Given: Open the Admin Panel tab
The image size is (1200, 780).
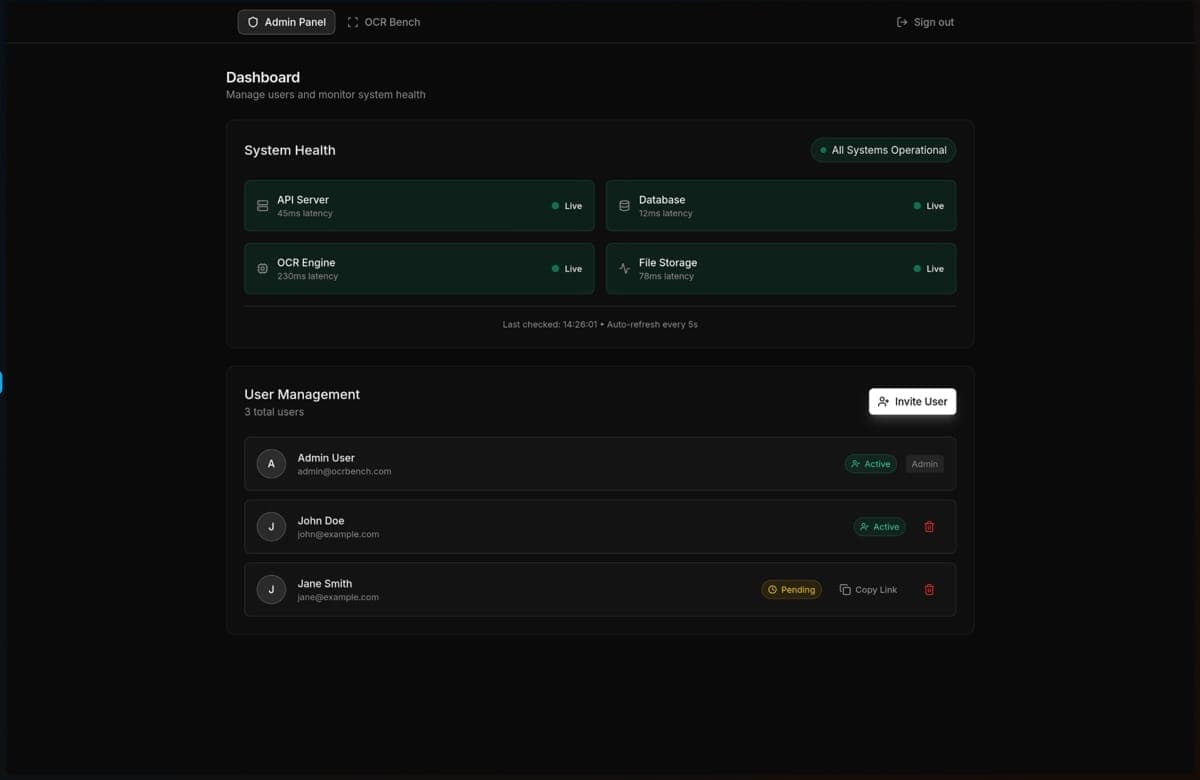Looking at the screenshot, I should (286, 22).
